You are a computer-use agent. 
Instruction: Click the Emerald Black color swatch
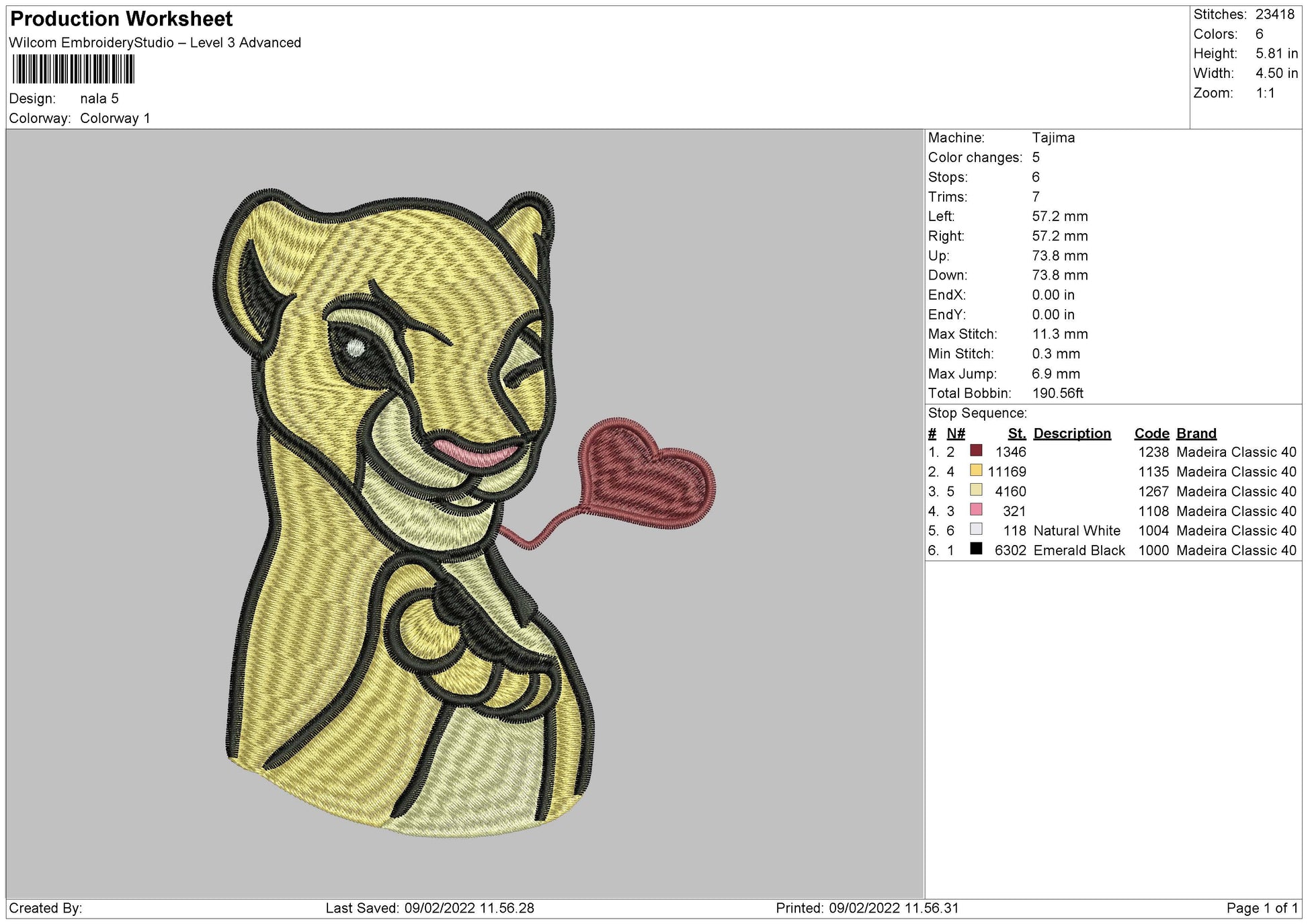[x=976, y=549]
